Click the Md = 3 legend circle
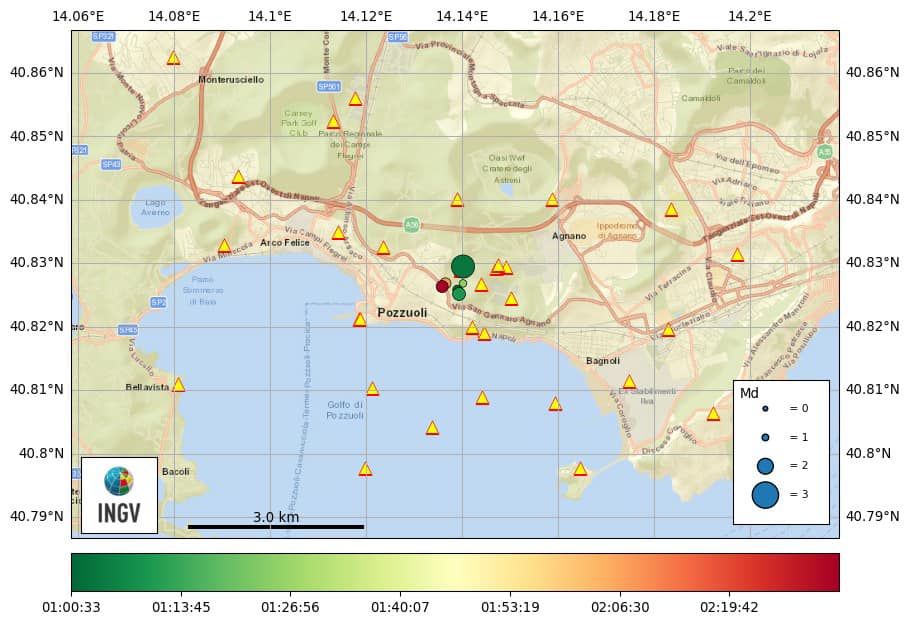 point(765,494)
